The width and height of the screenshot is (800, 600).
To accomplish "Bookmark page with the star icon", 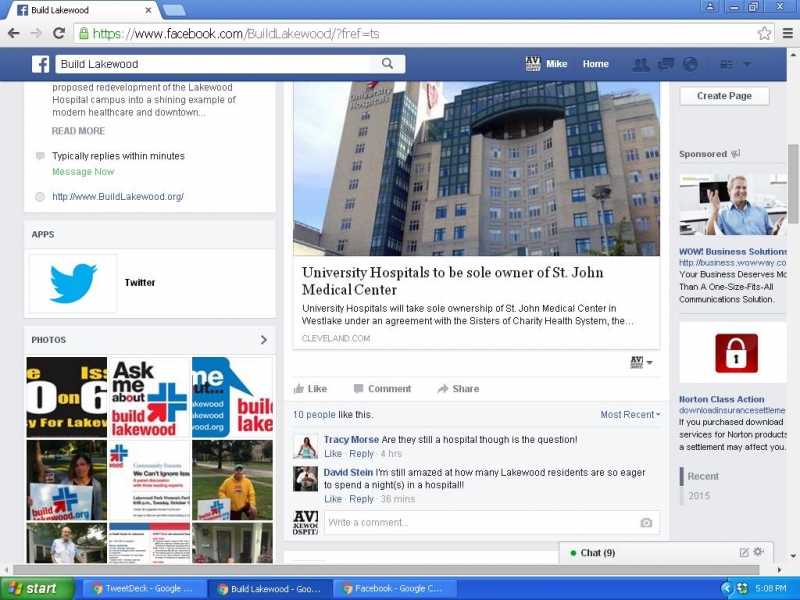I will tap(764, 33).
